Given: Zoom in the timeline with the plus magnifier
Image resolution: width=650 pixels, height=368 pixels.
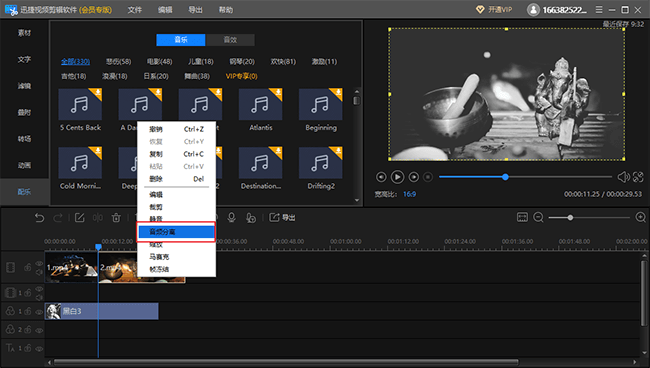Looking at the screenshot, I should [x=640, y=217].
